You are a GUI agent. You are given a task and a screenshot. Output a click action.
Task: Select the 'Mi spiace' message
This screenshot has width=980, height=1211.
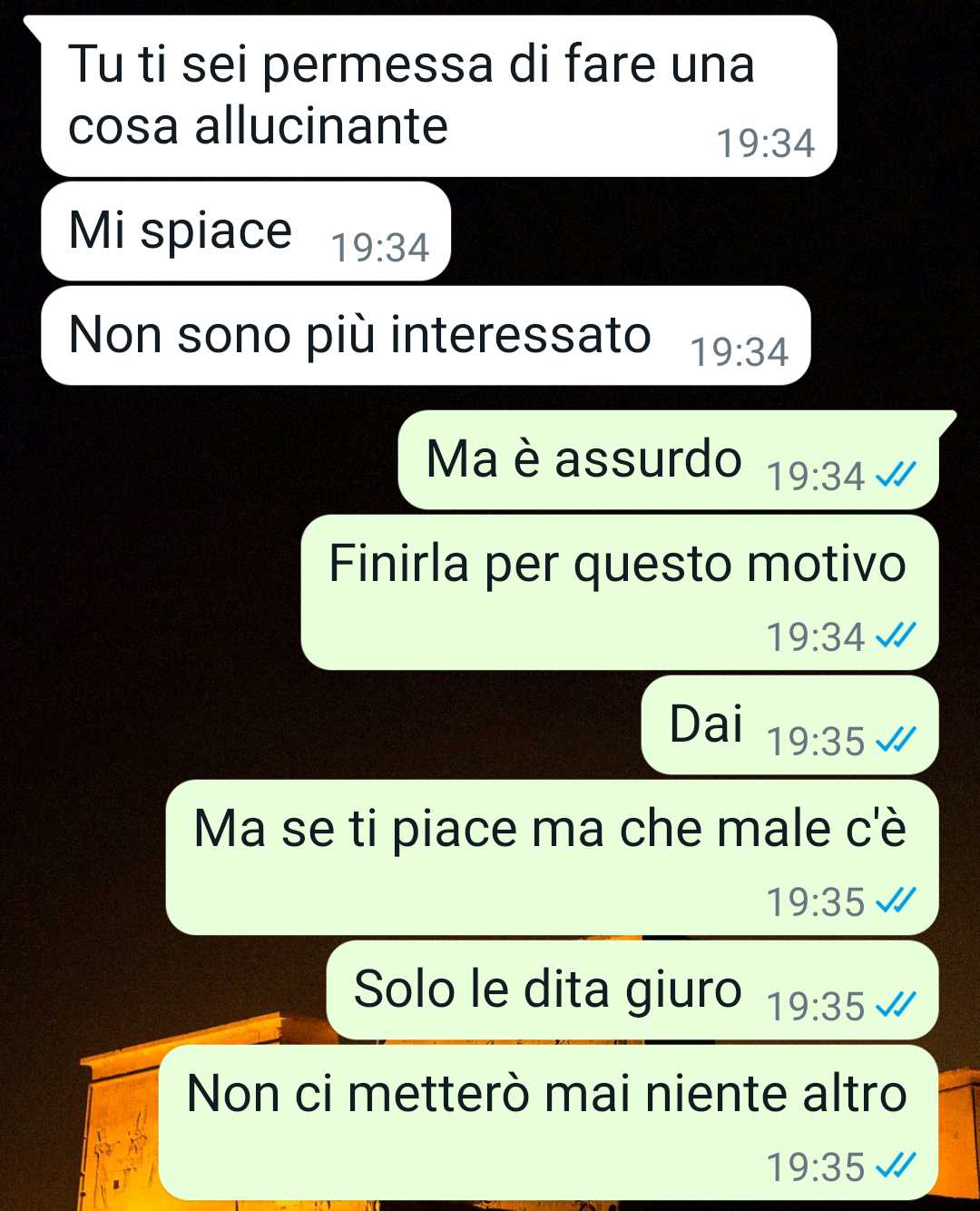click(x=246, y=231)
